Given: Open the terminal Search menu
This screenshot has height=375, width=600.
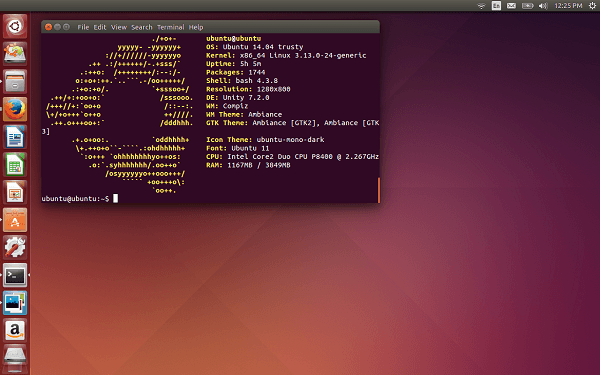Looking at the screenshot, I should [142, 27].
